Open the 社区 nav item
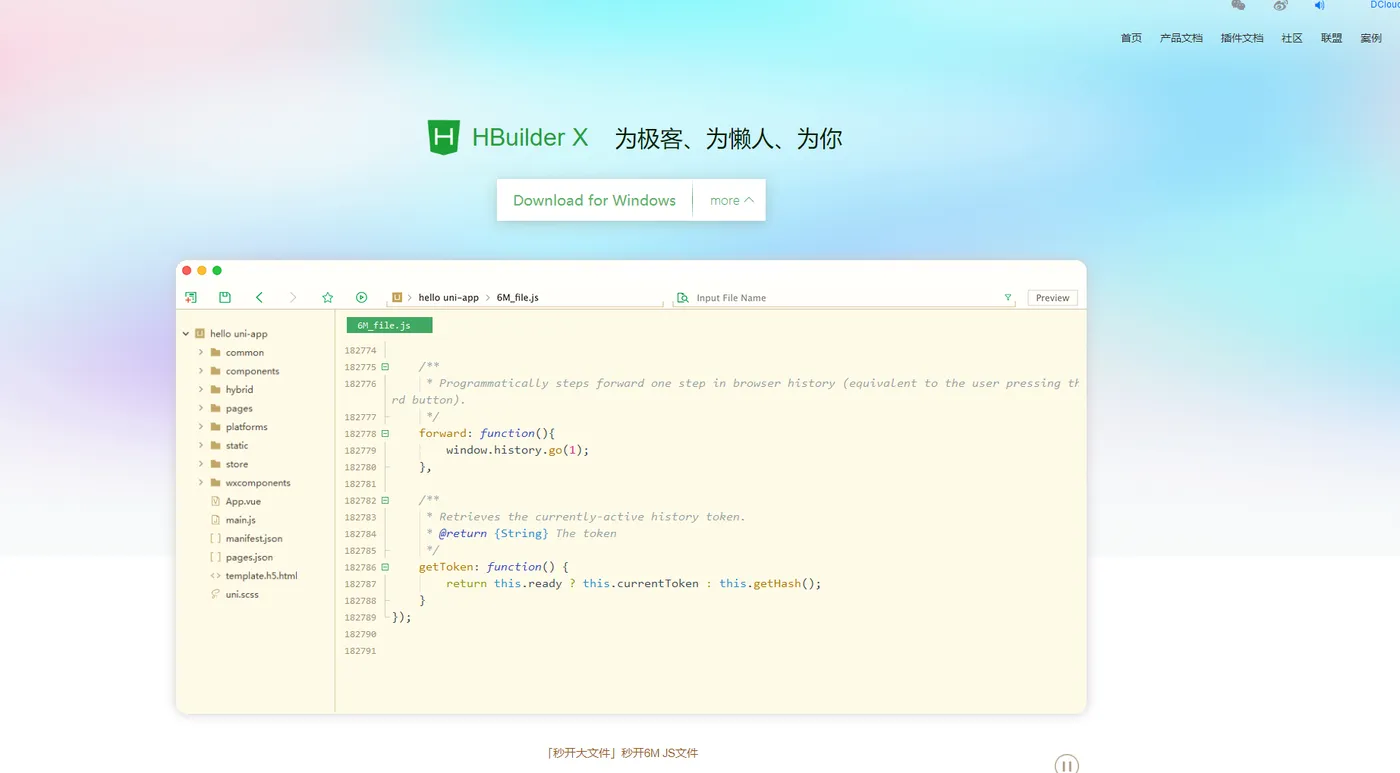The width and height of the screenshot is (1400, 773). (1292, 38)
